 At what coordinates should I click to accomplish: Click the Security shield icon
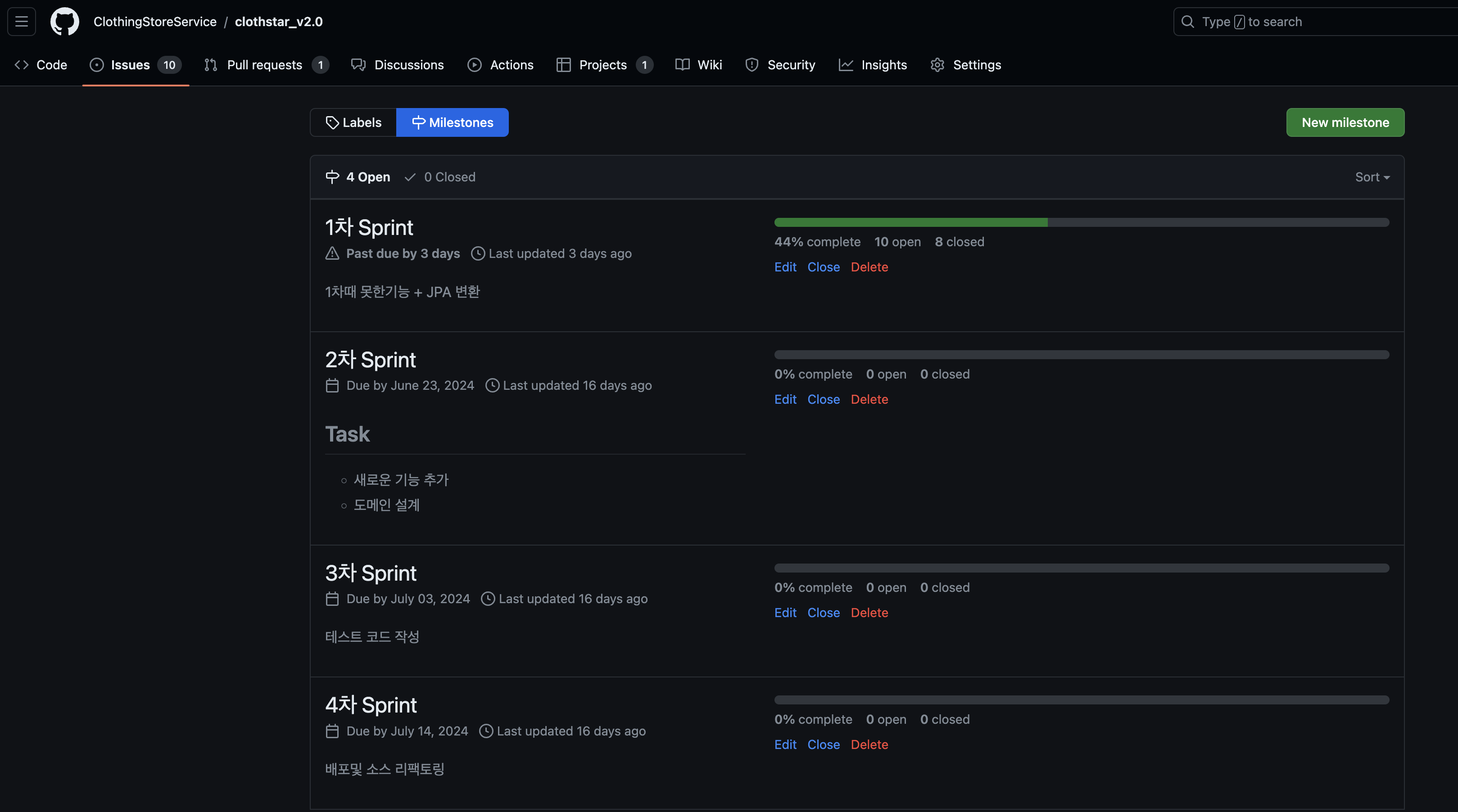point(752,65)
